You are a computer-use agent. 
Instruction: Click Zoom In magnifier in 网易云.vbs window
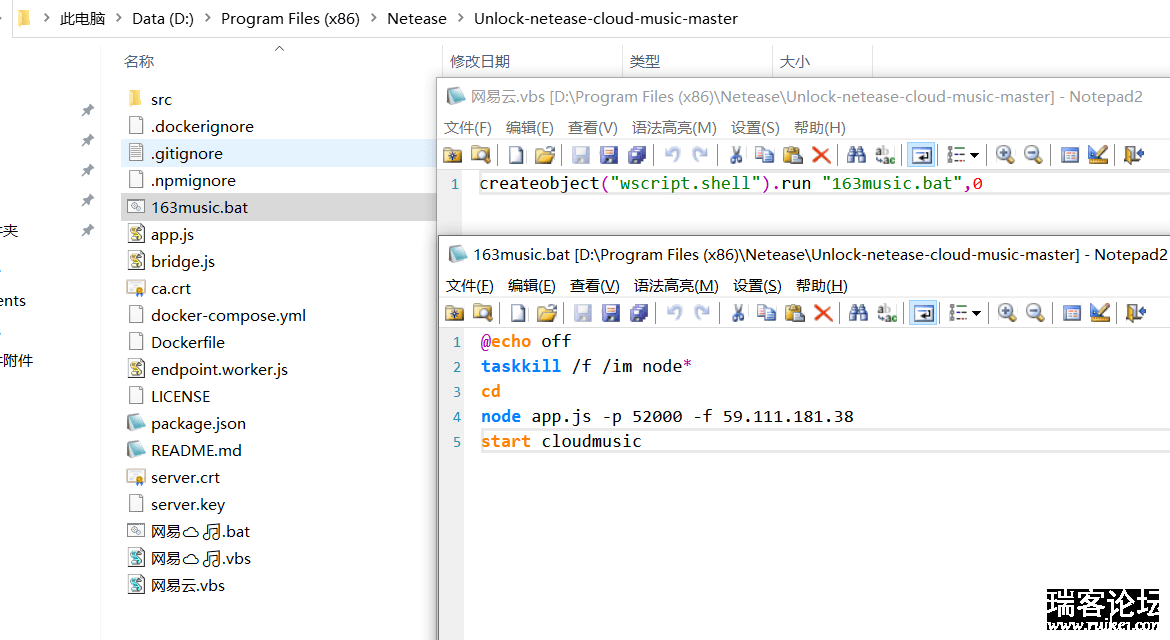click(1004, 155)
